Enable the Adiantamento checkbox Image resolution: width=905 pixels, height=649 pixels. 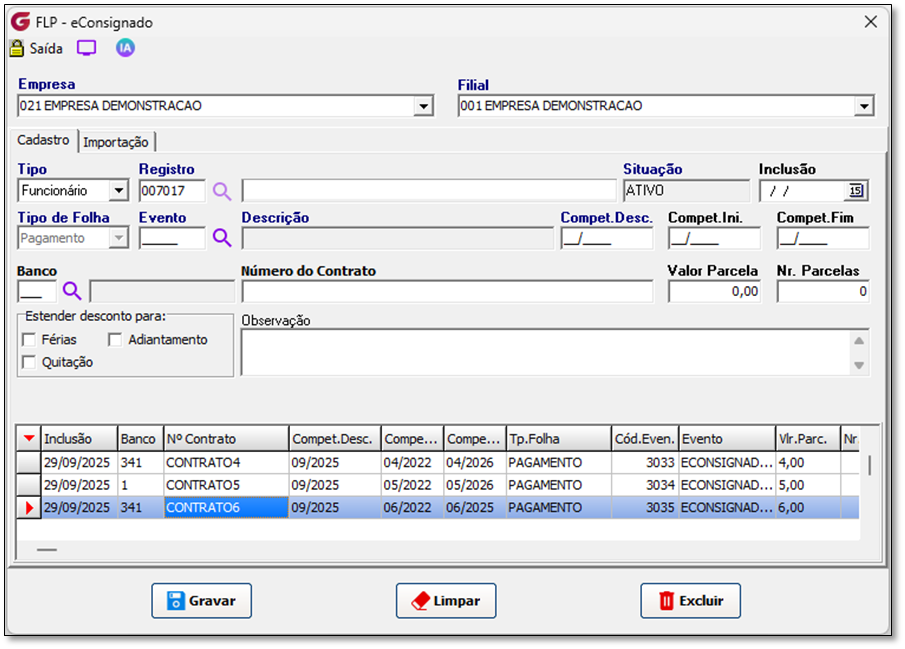tap(115, 340)
